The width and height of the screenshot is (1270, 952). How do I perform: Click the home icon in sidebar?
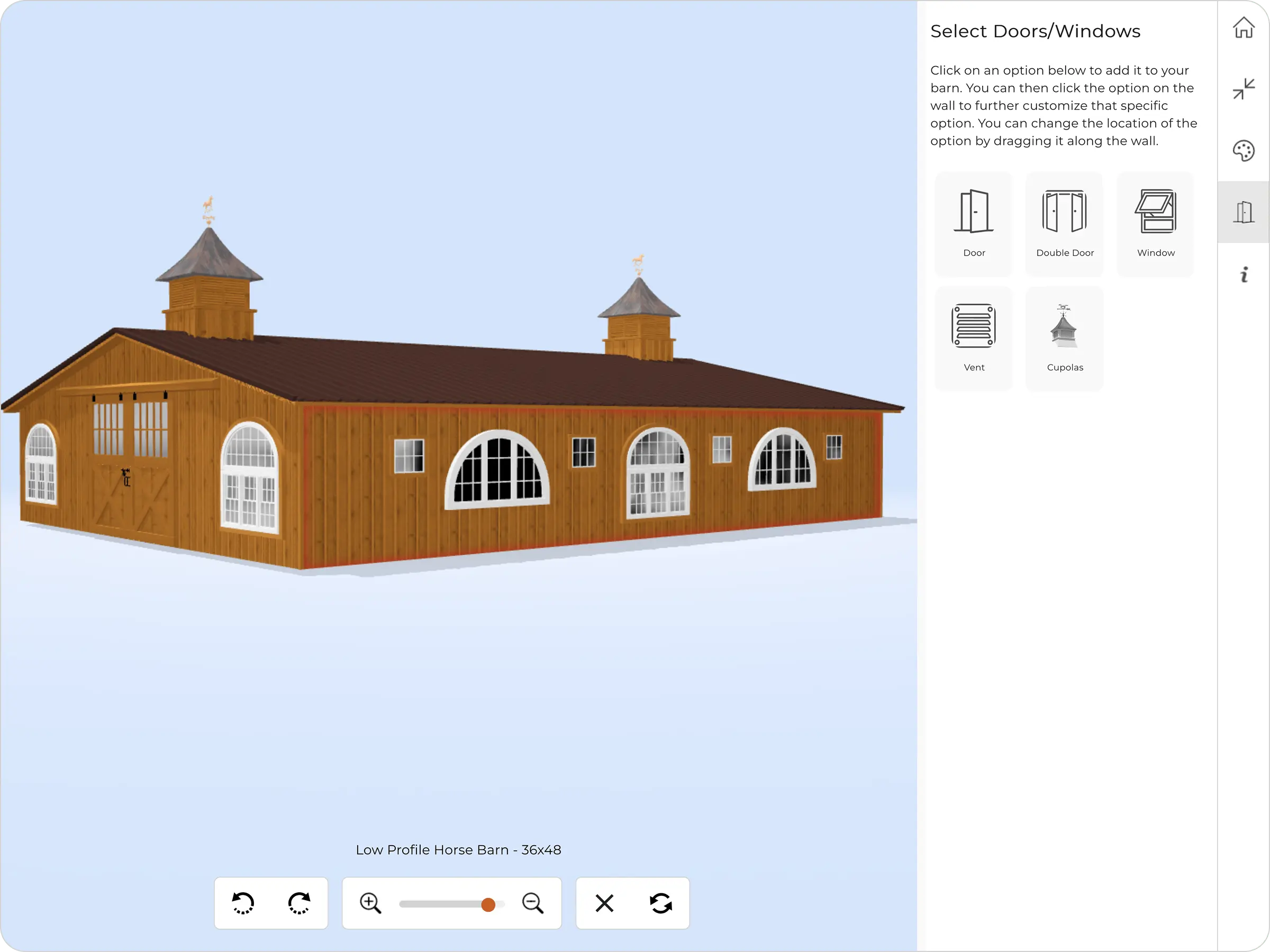(x=1243, y=28)
